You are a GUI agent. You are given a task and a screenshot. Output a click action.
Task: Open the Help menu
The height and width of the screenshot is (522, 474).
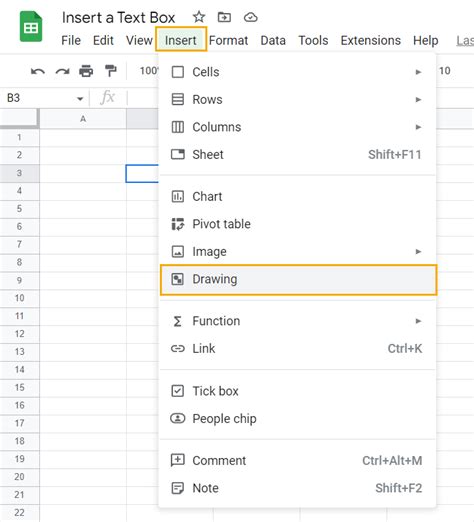coord(426,40)
